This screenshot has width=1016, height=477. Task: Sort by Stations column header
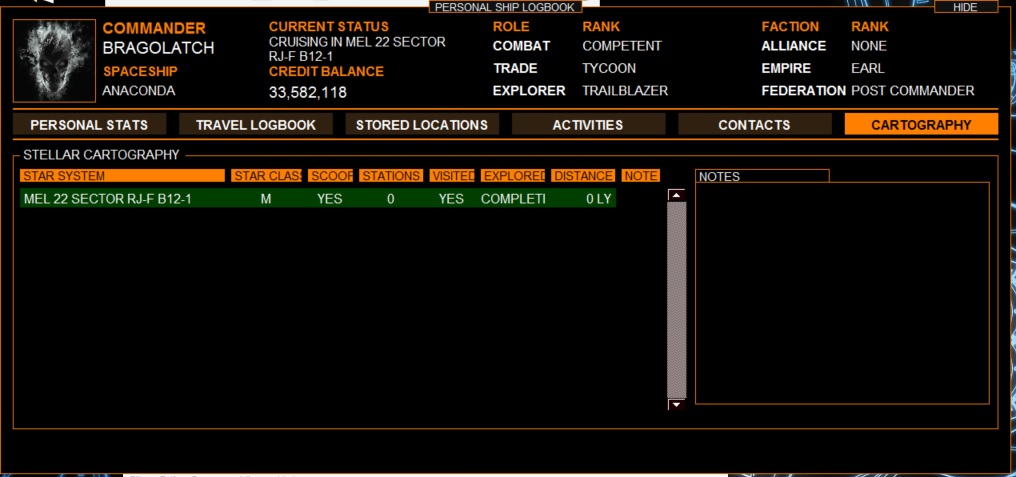(x=391, y=176)
